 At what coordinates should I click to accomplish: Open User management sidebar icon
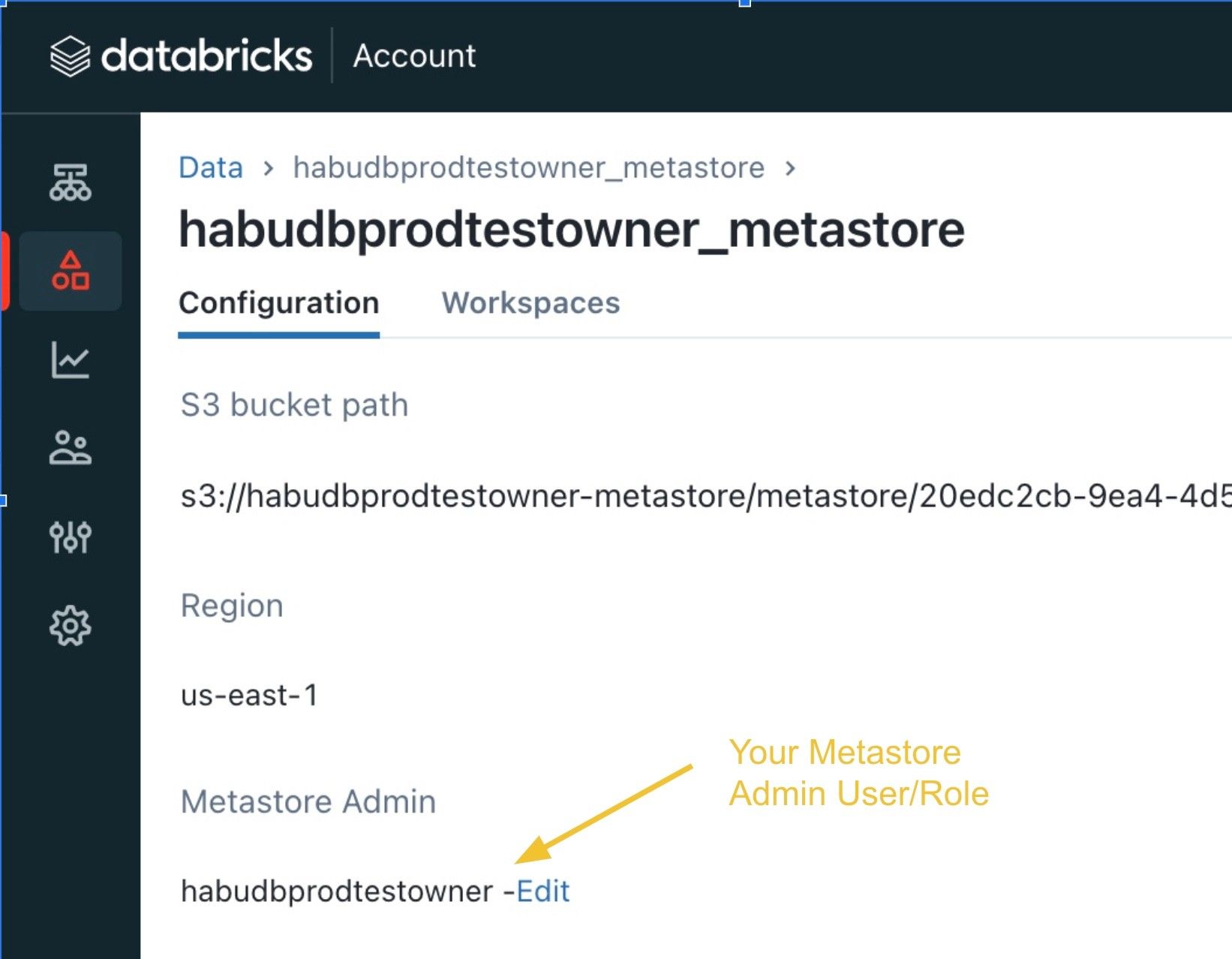tap(71, 448)
